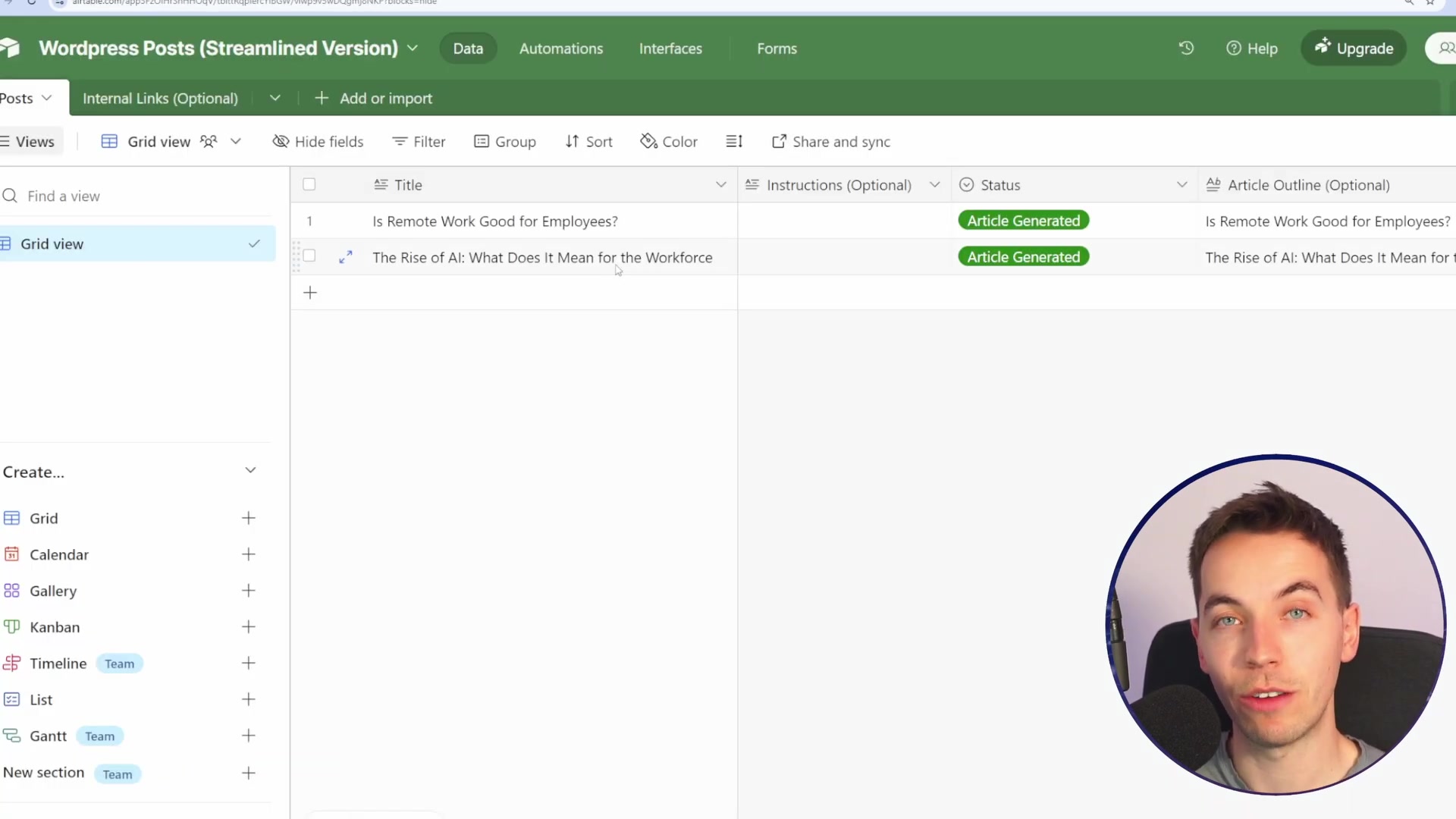Expand the base name dropdown chevron
The image size is (1456, 819).
[x=413, y=48]
